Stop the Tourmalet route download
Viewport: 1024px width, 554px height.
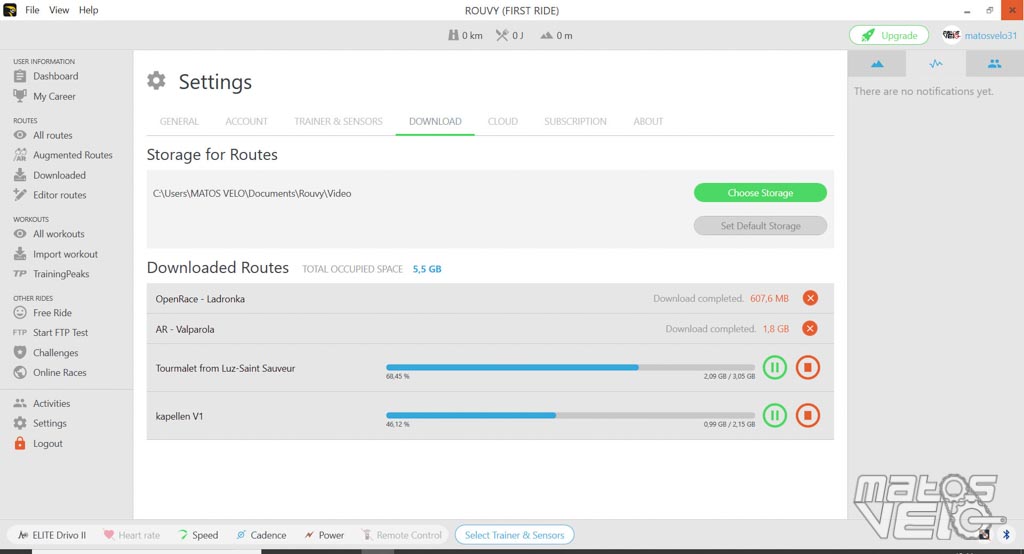[x=808, y=367]
